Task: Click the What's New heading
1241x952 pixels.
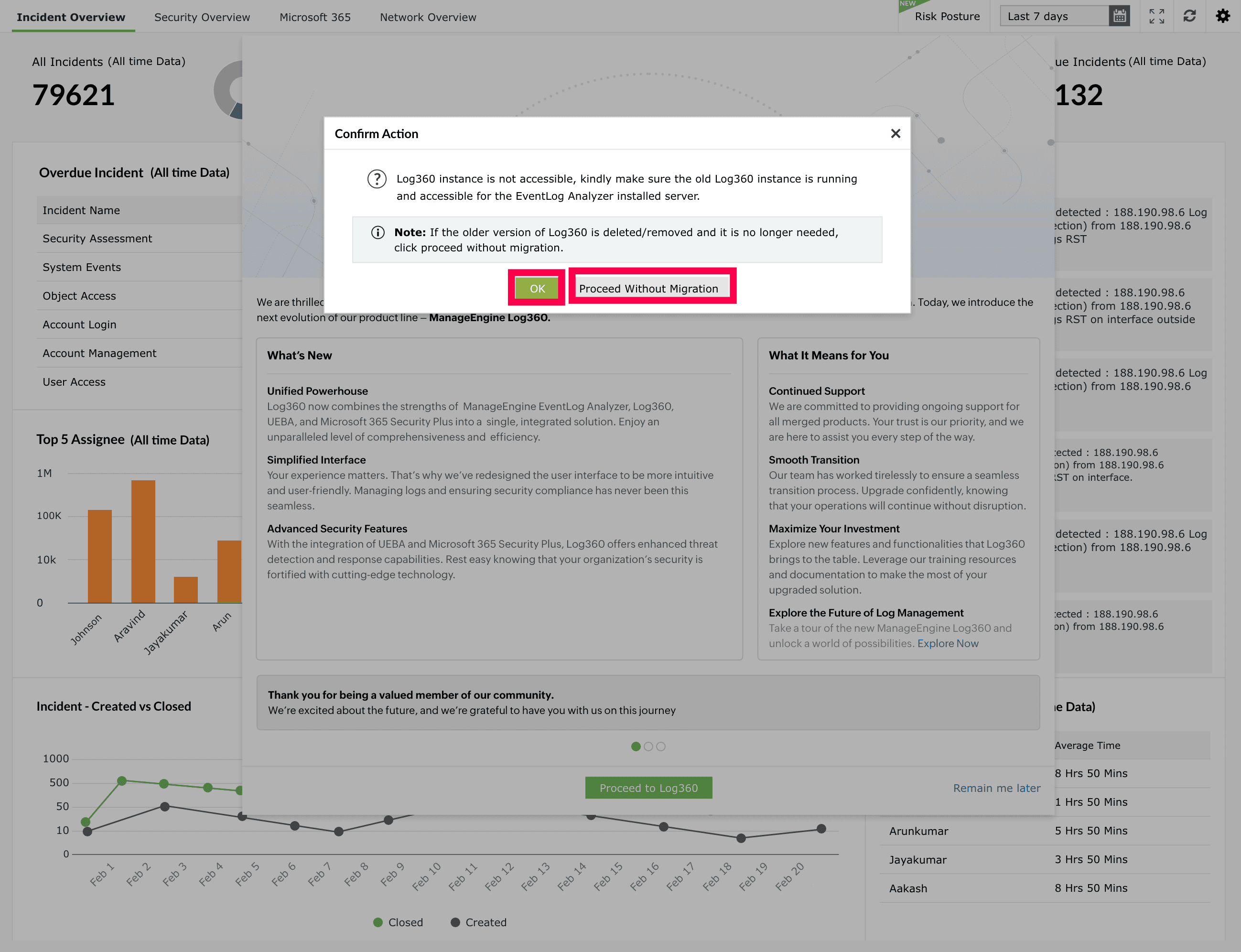Action: tap(299, 355)
